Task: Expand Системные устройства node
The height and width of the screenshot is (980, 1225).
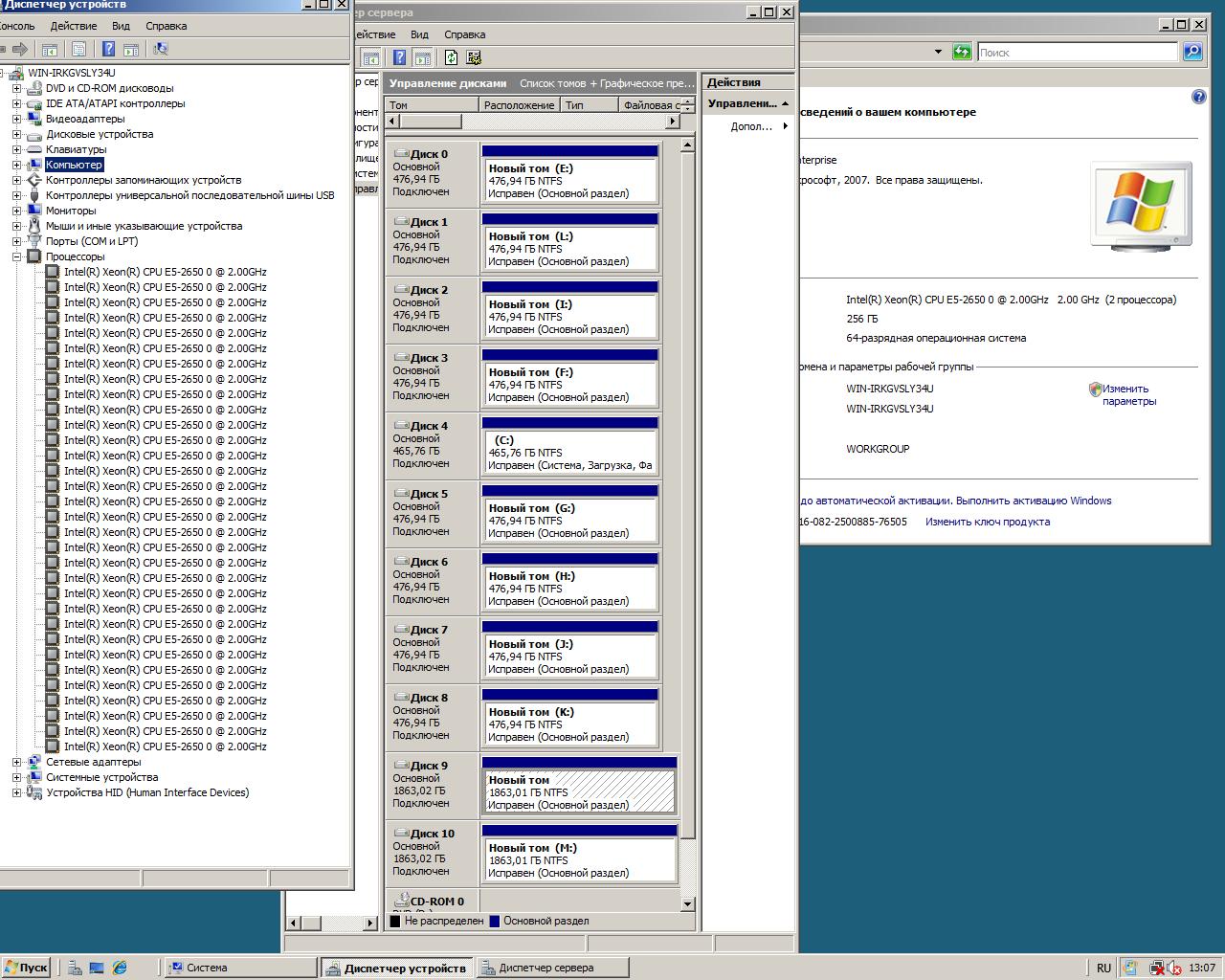Action: click(x=16, y=777)
